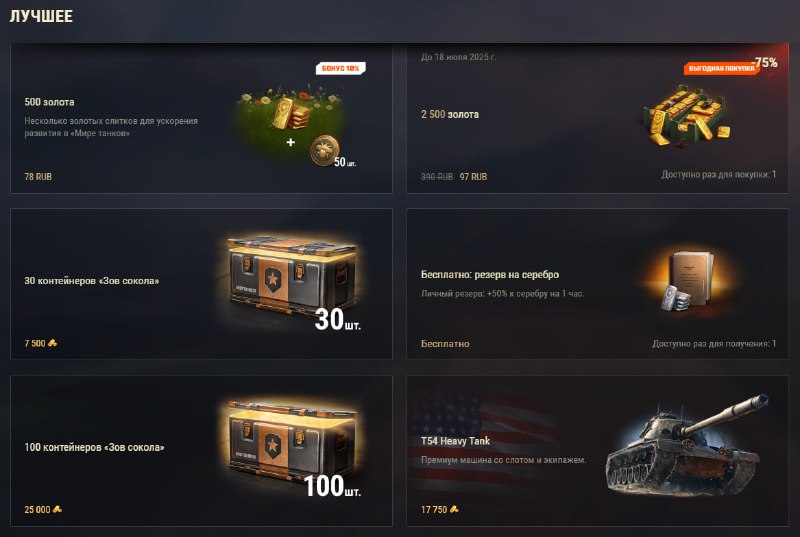
Task: Click the T54 Heavy Tank picture
Action: pyautogui.click(x=687, y=444)
